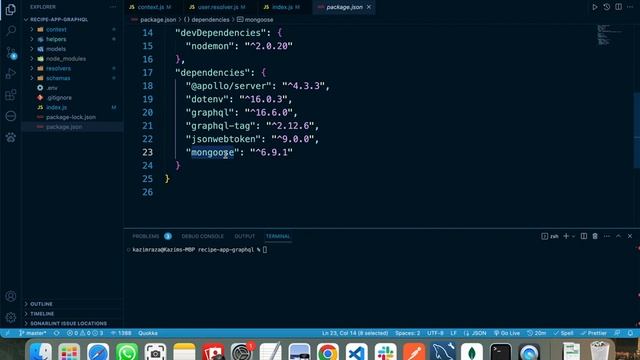Click the Prettier status bar item
This screenshot has width=640, height=360.
(594, 333)
